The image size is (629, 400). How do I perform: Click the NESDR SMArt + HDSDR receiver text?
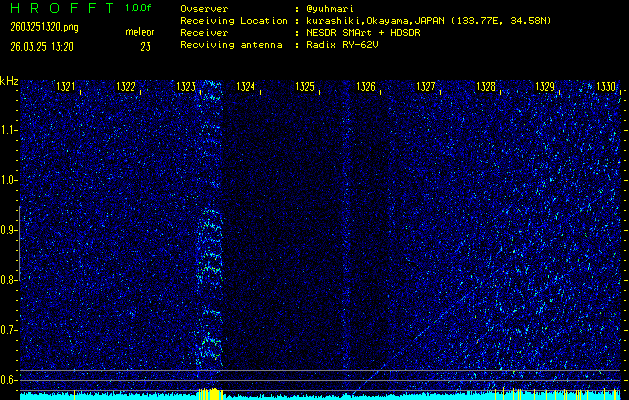point(362,32)
